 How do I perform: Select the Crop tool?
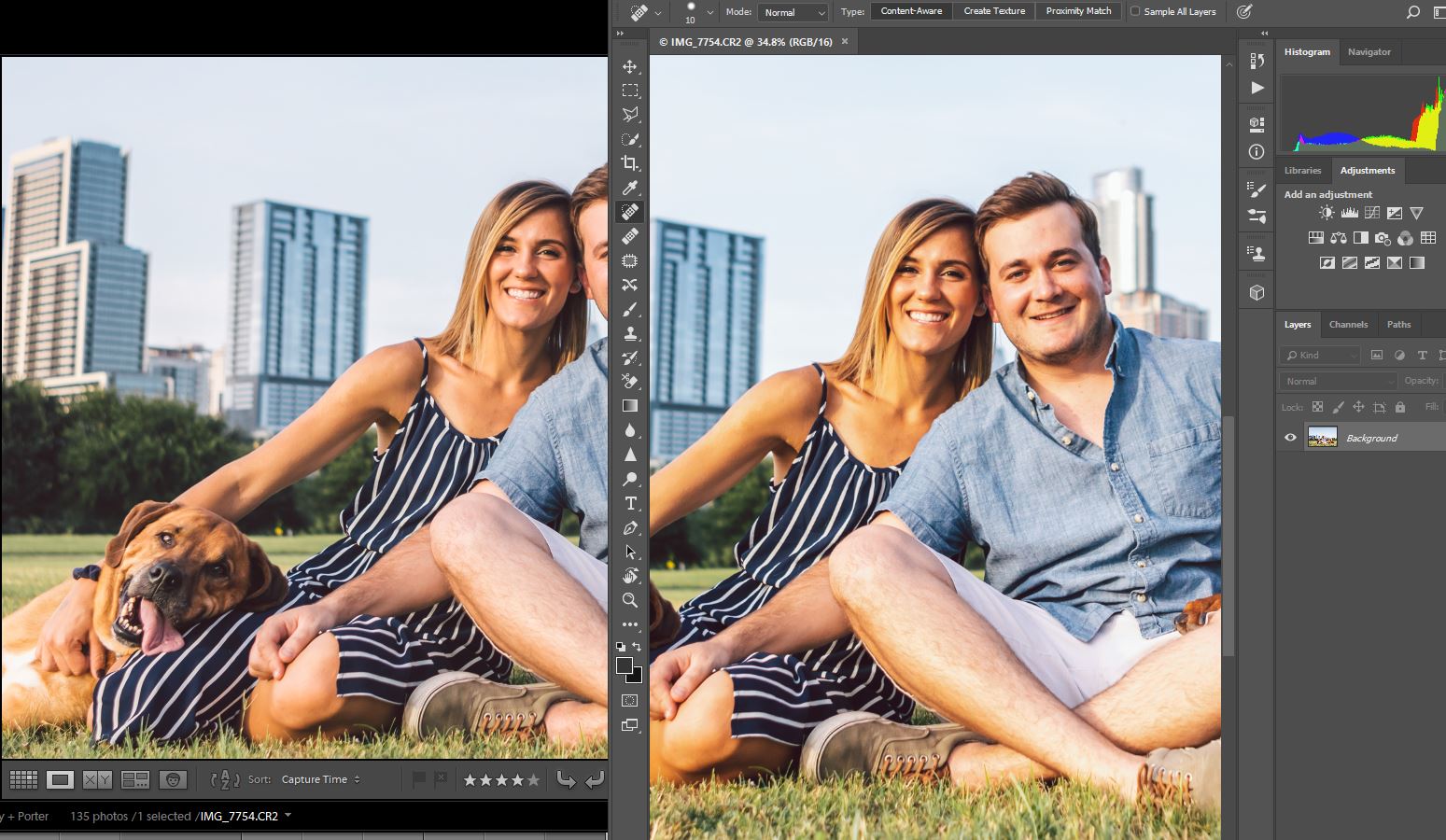[630, 162]
